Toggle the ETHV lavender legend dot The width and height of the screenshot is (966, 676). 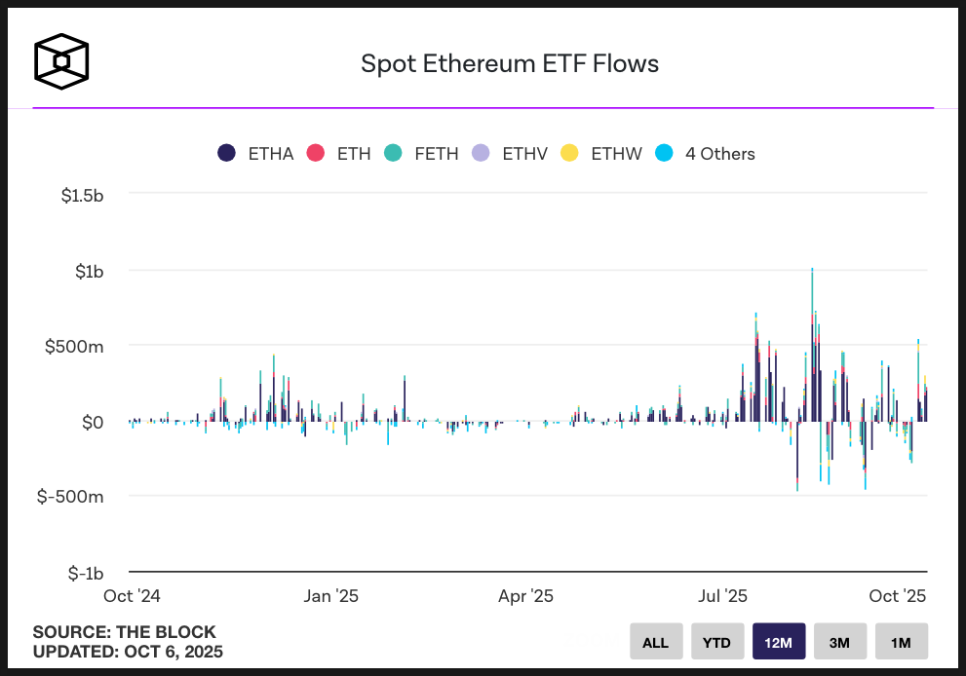coord(481,153)
